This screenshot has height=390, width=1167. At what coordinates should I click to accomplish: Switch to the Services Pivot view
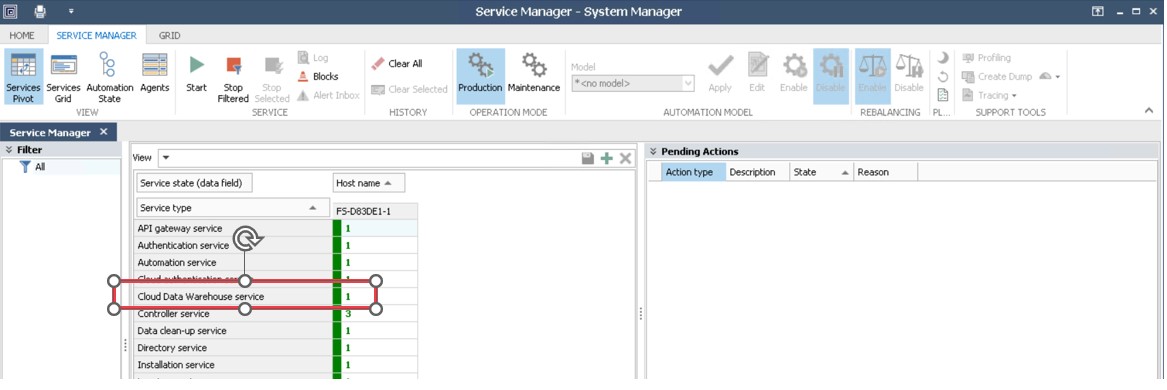[24, 77]
